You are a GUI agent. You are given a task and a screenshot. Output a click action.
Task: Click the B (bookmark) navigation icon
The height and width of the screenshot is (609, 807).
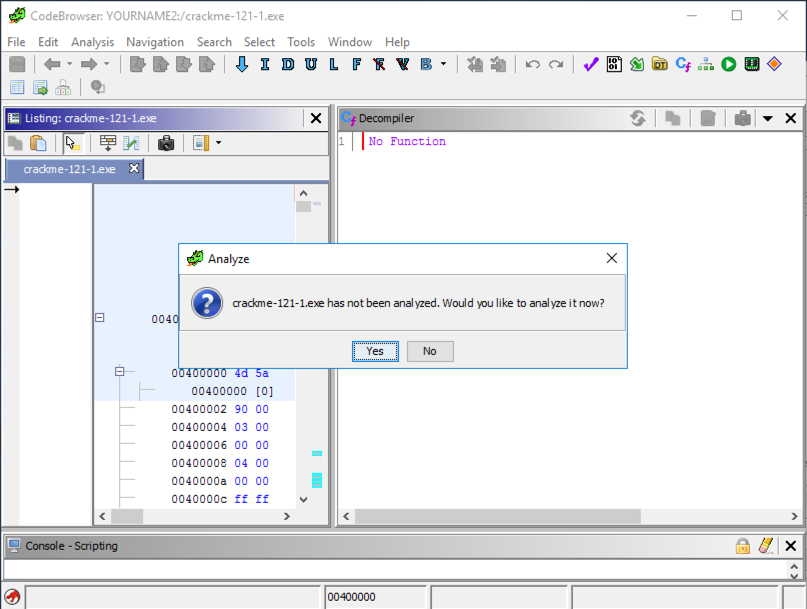(426, 64)
